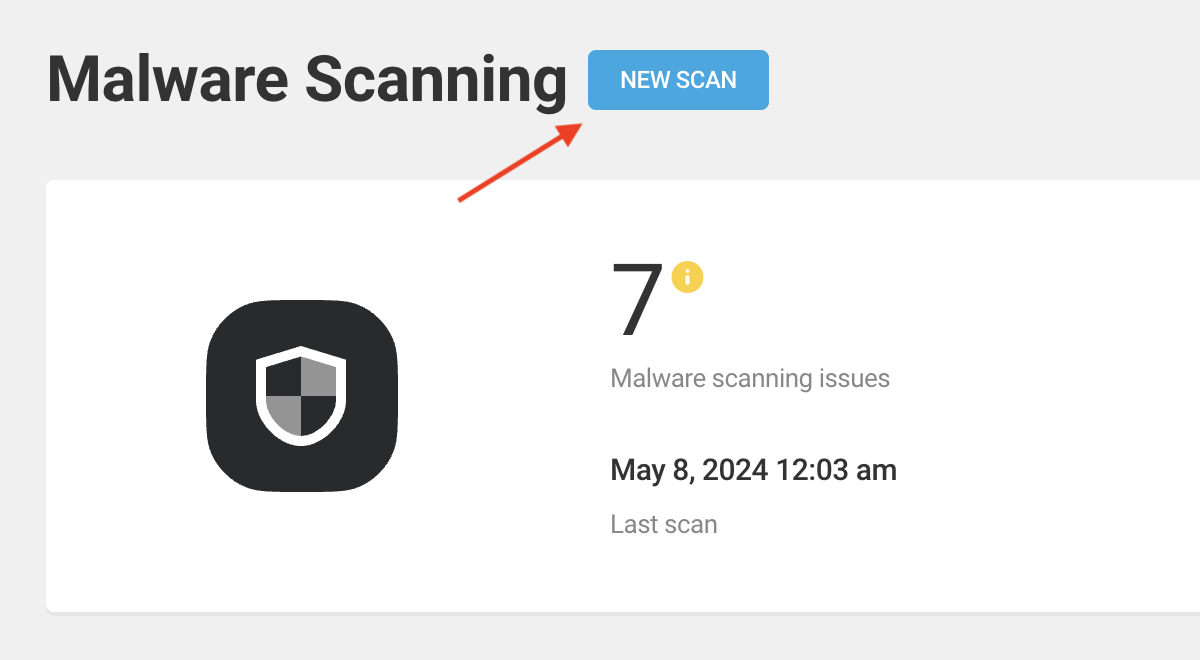Screen dimensions: 1200x660
Task: Select the Malware Scanning page heading
Action: point(305,80)
